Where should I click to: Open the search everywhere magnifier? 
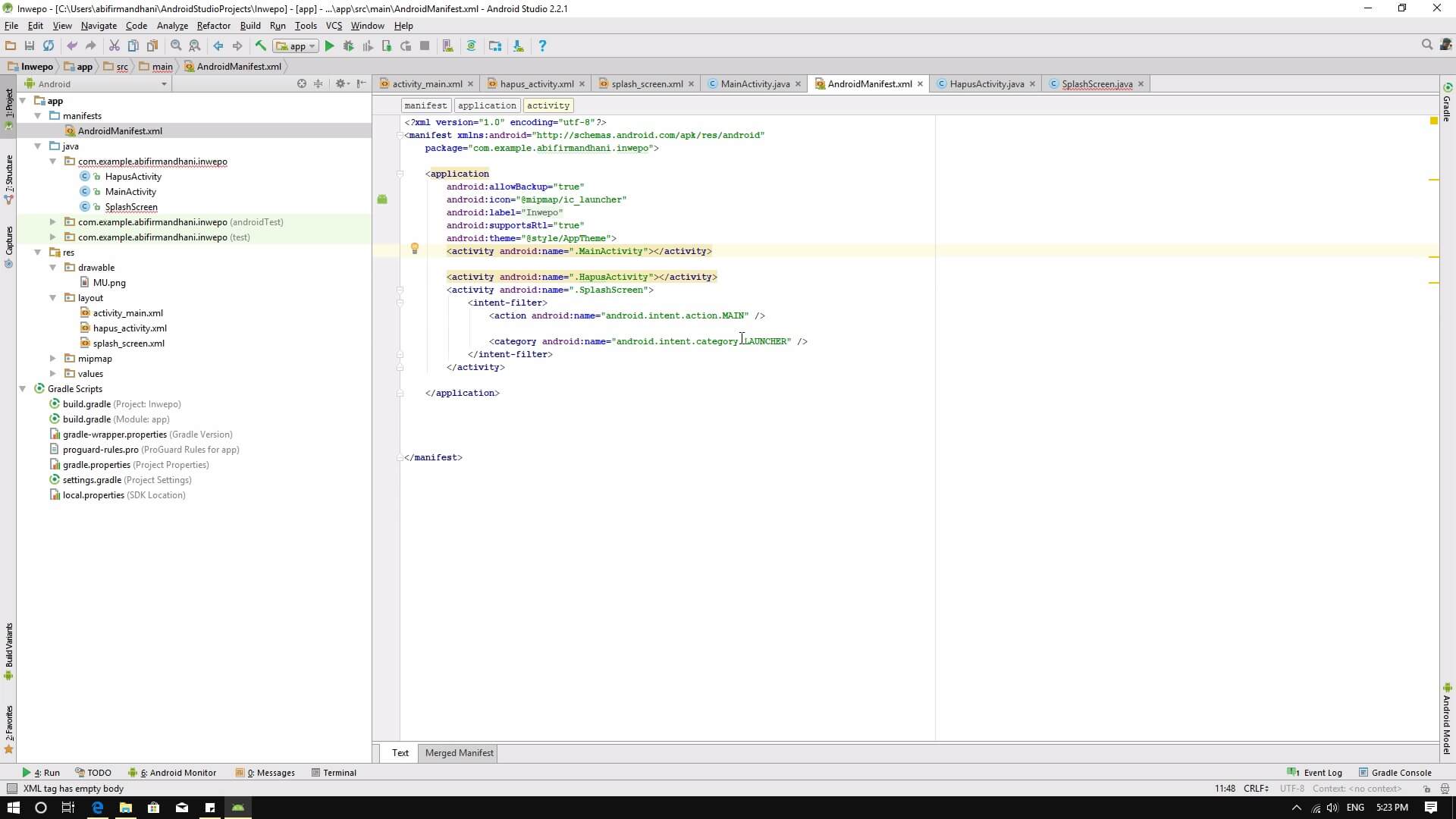pos(1426,45)
